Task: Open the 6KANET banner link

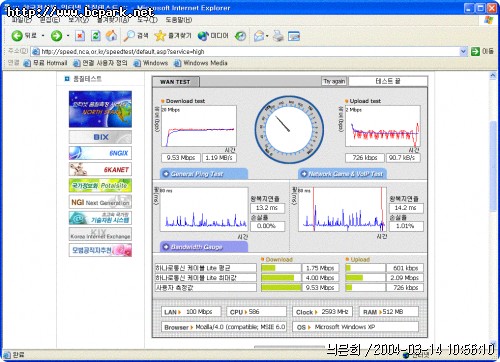Action: pyautogui.click(x=100, y=169)
